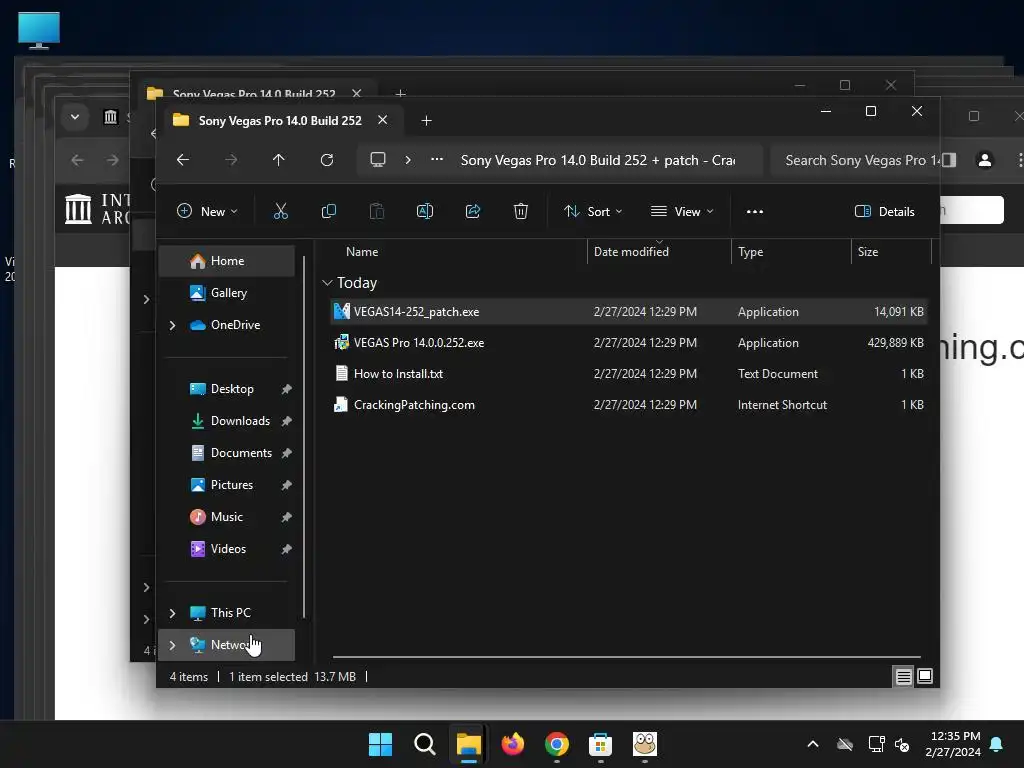Screen dimensions: 1024x768
Task: Click the Delete trash can icon
Action: (520, 211)
